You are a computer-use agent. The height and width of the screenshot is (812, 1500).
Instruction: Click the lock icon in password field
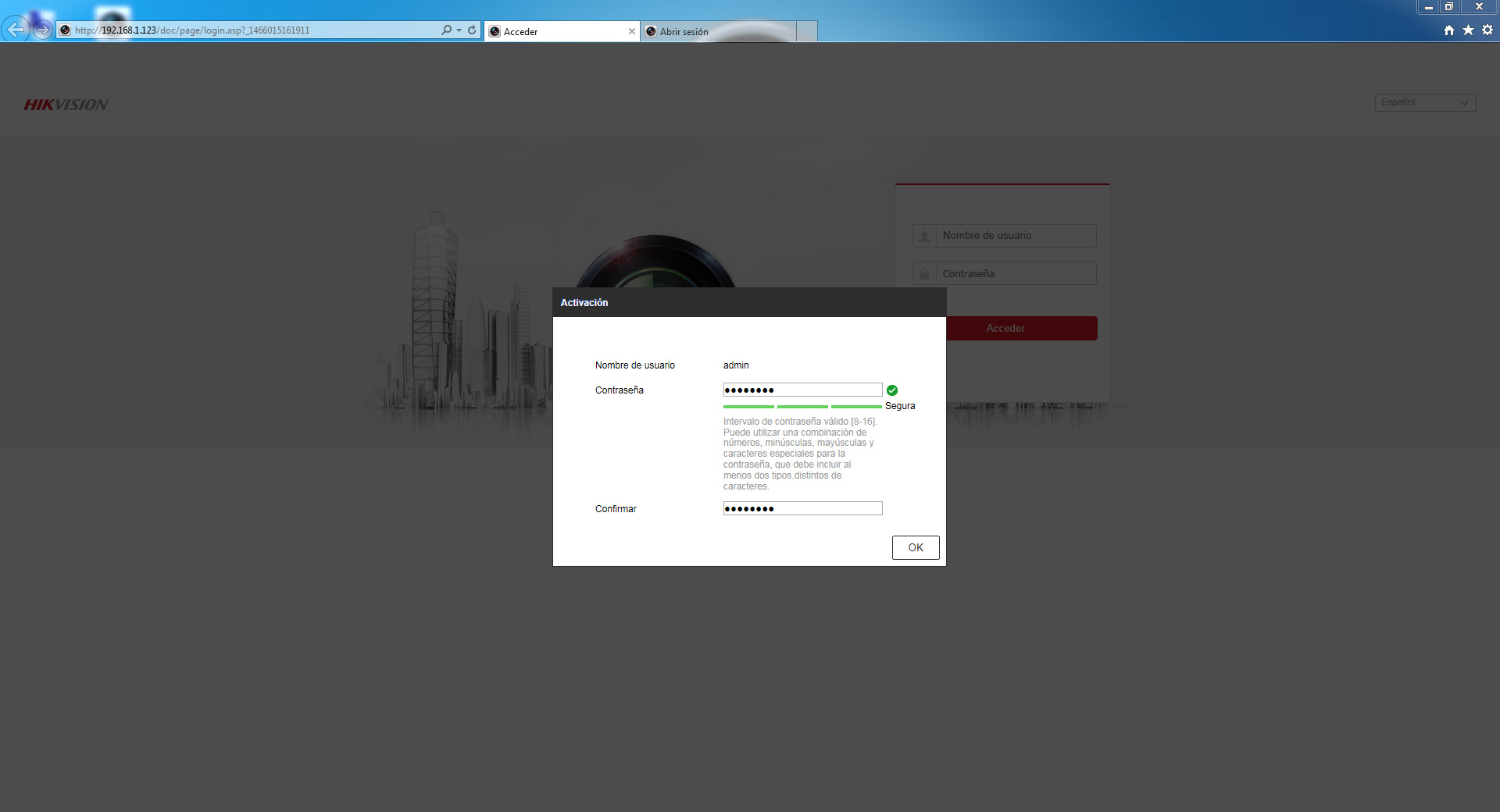click(924, 273)
